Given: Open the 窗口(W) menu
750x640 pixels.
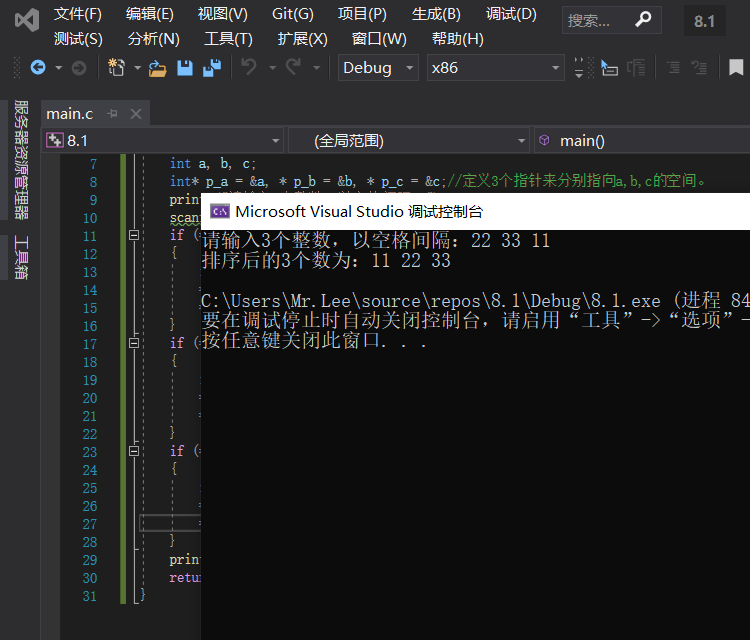Looking at the screenshot, I should point(379,39).
